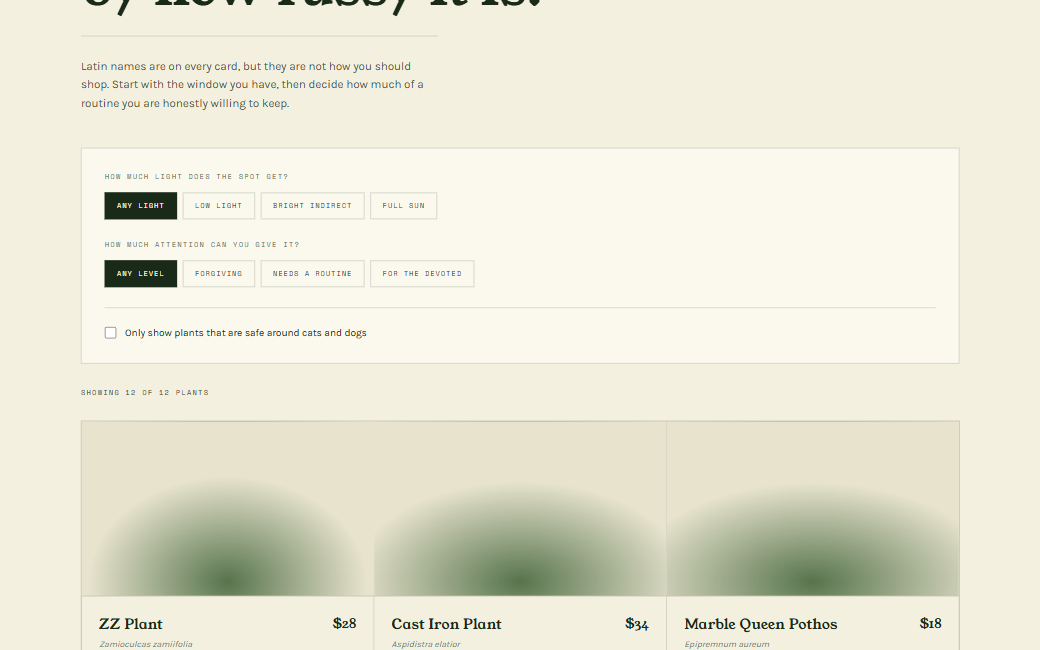Click the Cast Iron Plant title
Screen dimensions: 1040x650
click(446, 624)
